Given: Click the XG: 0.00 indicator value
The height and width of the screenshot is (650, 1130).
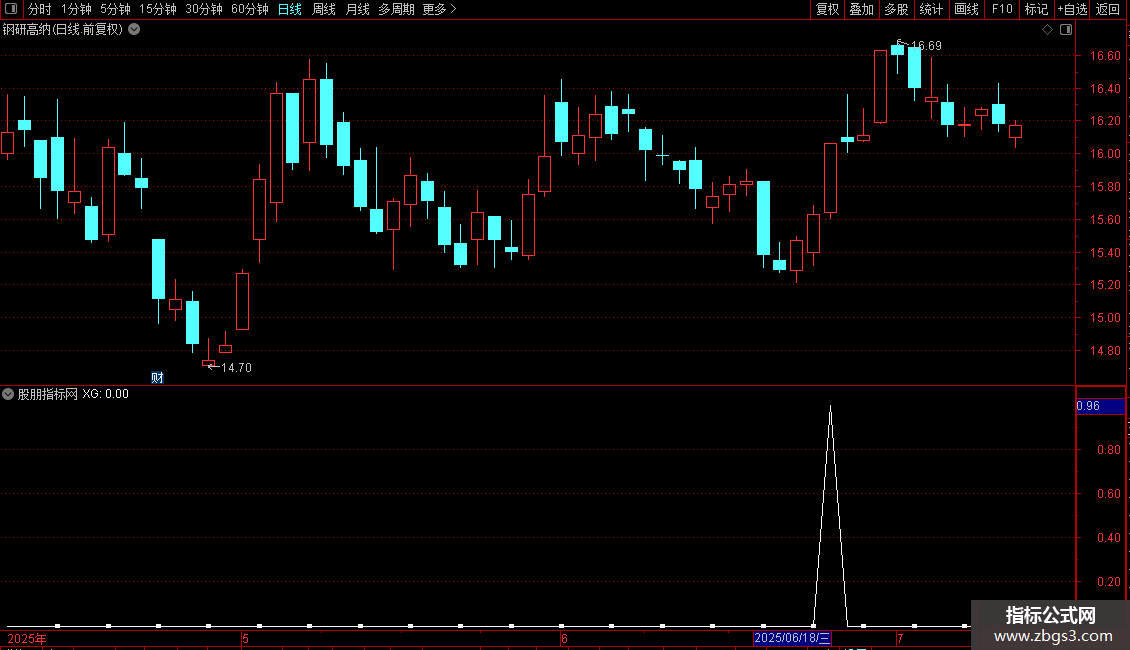Looking at the screenshot, I should click(105, 394).
